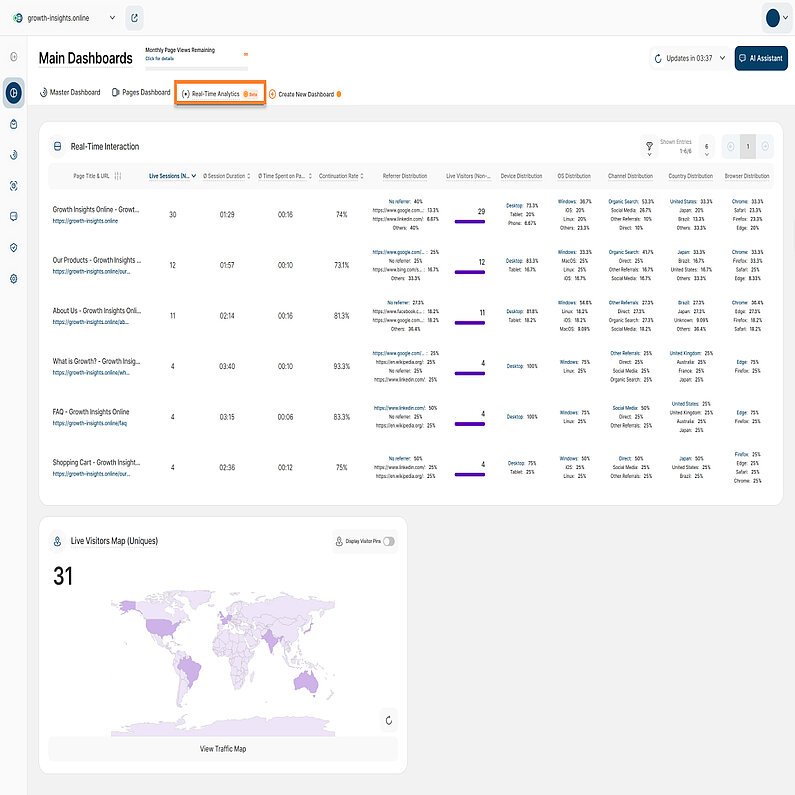Screen dimensions: 795x795
Task: Click the View Traffic Map button
Action: (222, 749)
